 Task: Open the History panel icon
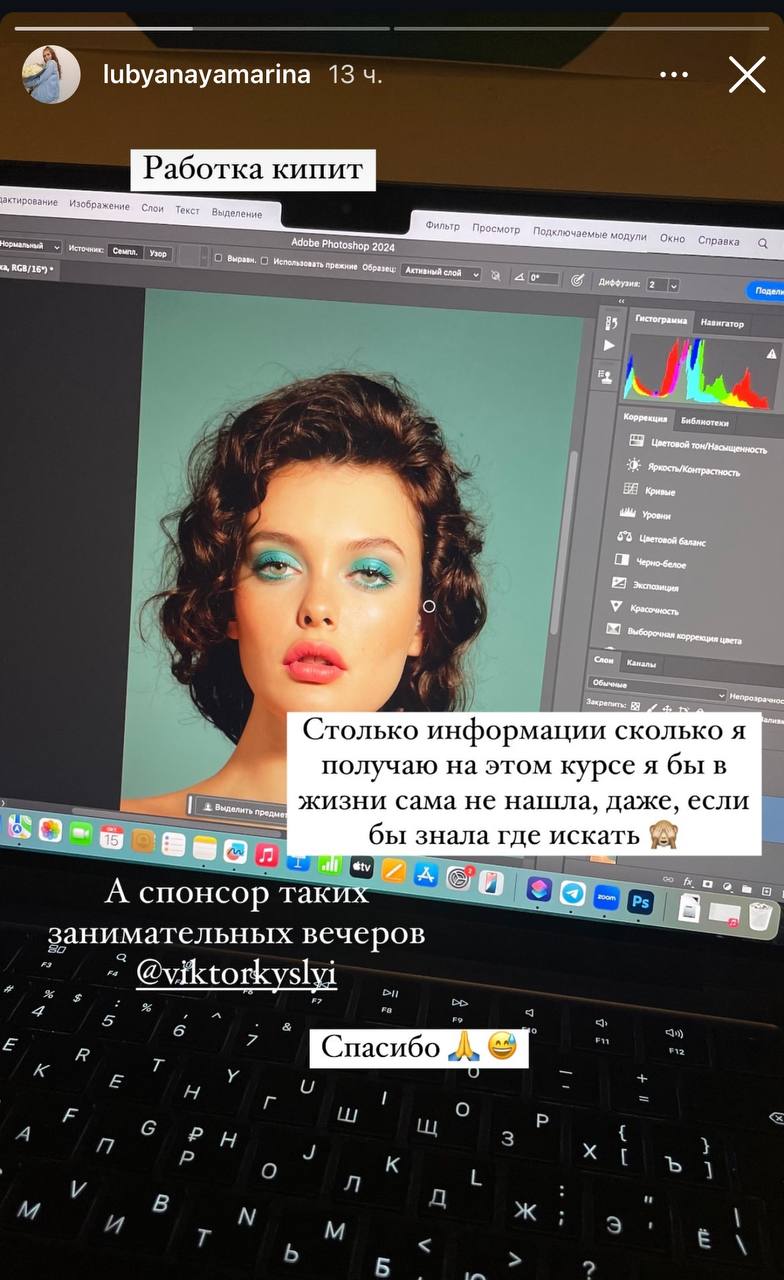[x=610, y=323]
